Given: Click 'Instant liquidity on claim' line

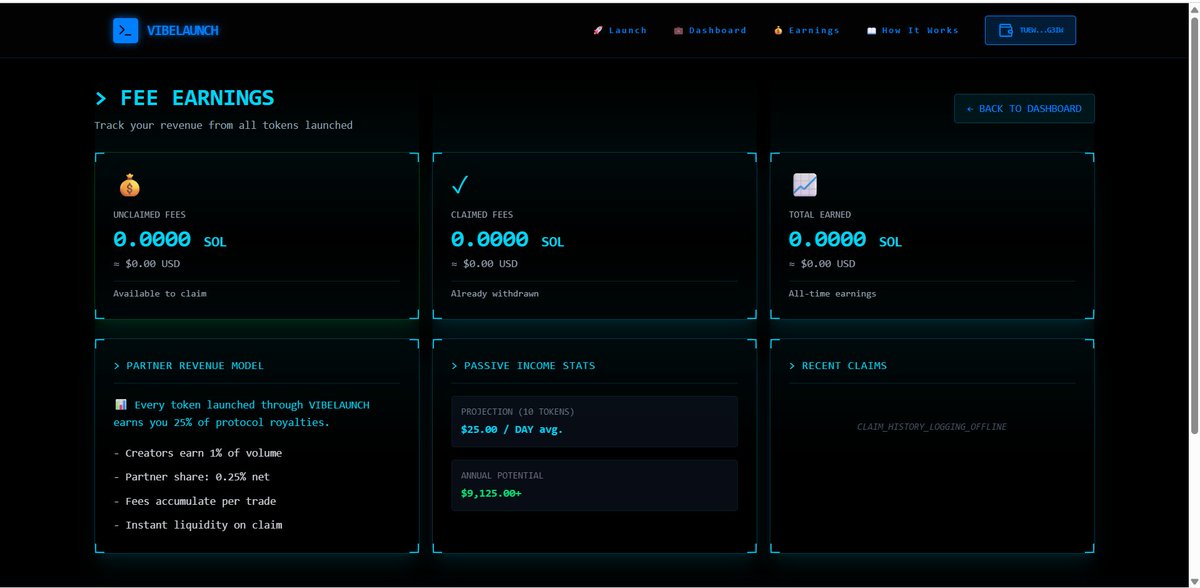Looking at the screenshot, I should pyautogui.click(x=198, y=525).
